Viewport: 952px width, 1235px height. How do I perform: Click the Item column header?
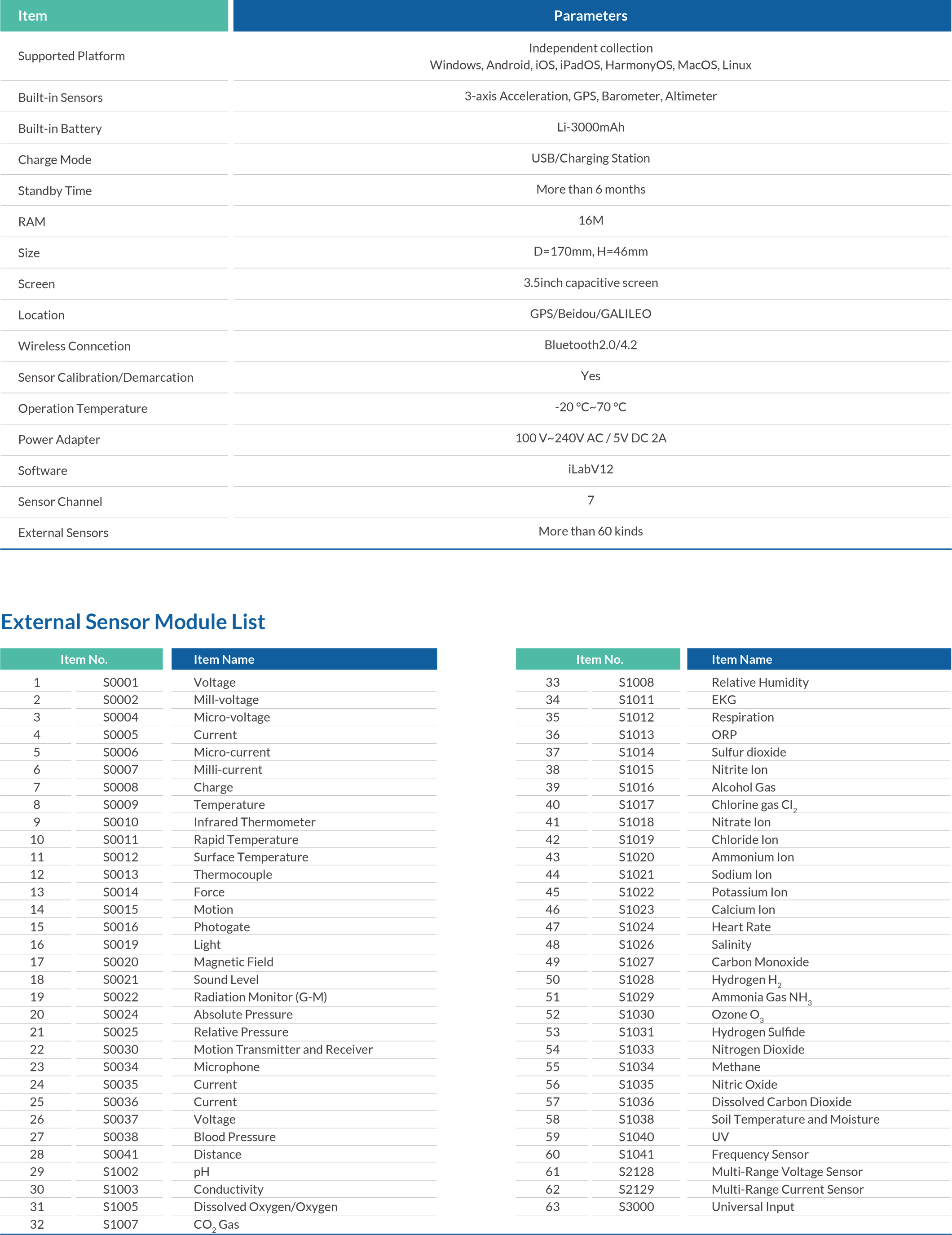[33, 16]
